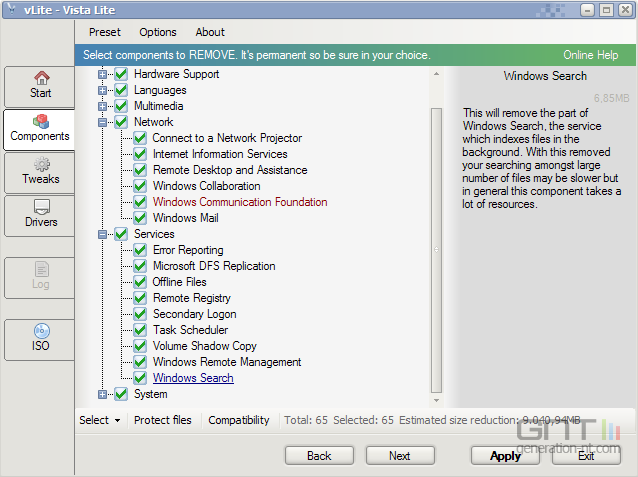This screenshot has width=638, height=477.
Task: Click the Next button
Action: 400,455
